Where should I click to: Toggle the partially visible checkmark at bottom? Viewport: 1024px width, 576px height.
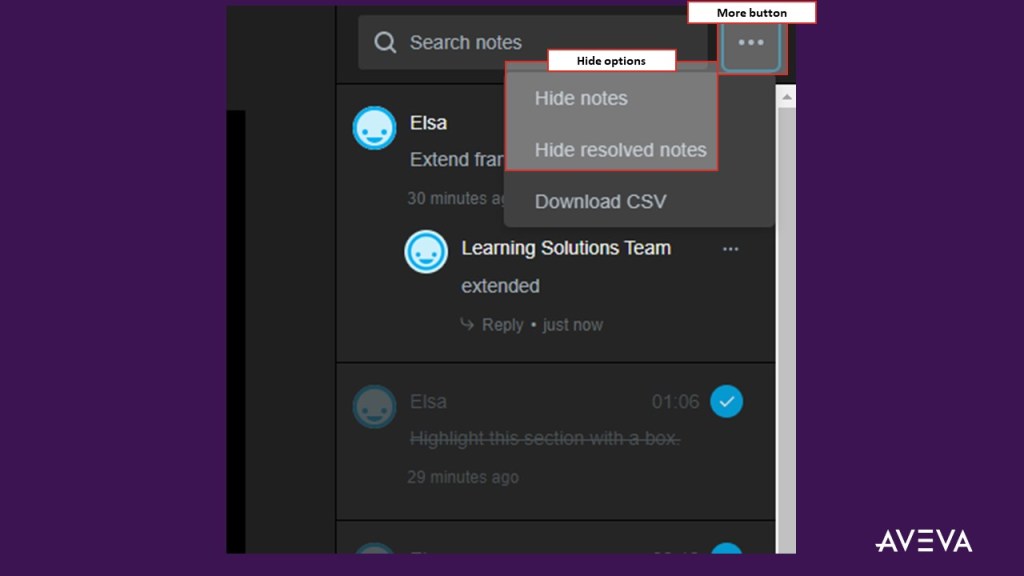point(727,548)
